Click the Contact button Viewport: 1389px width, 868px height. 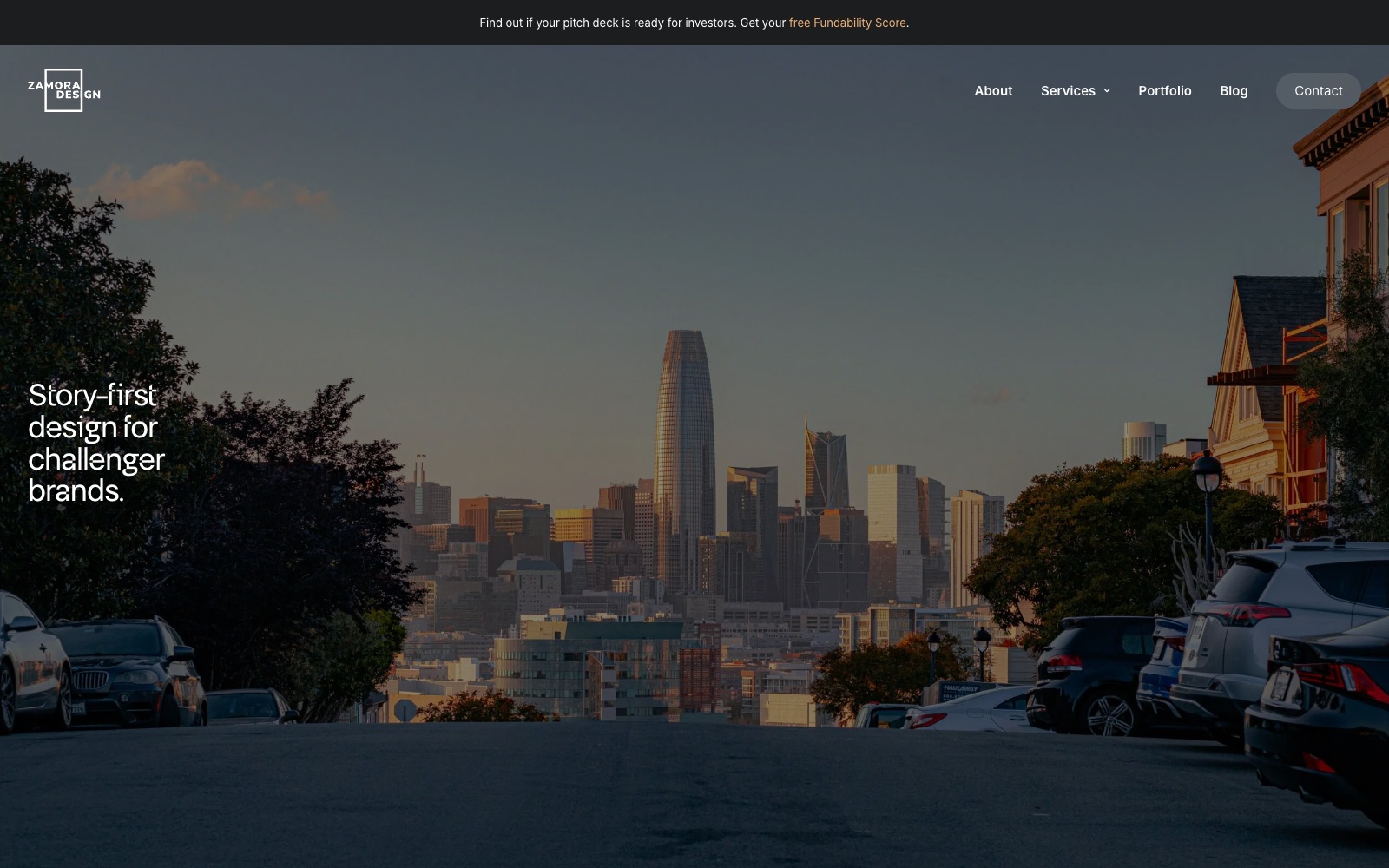1318,90
